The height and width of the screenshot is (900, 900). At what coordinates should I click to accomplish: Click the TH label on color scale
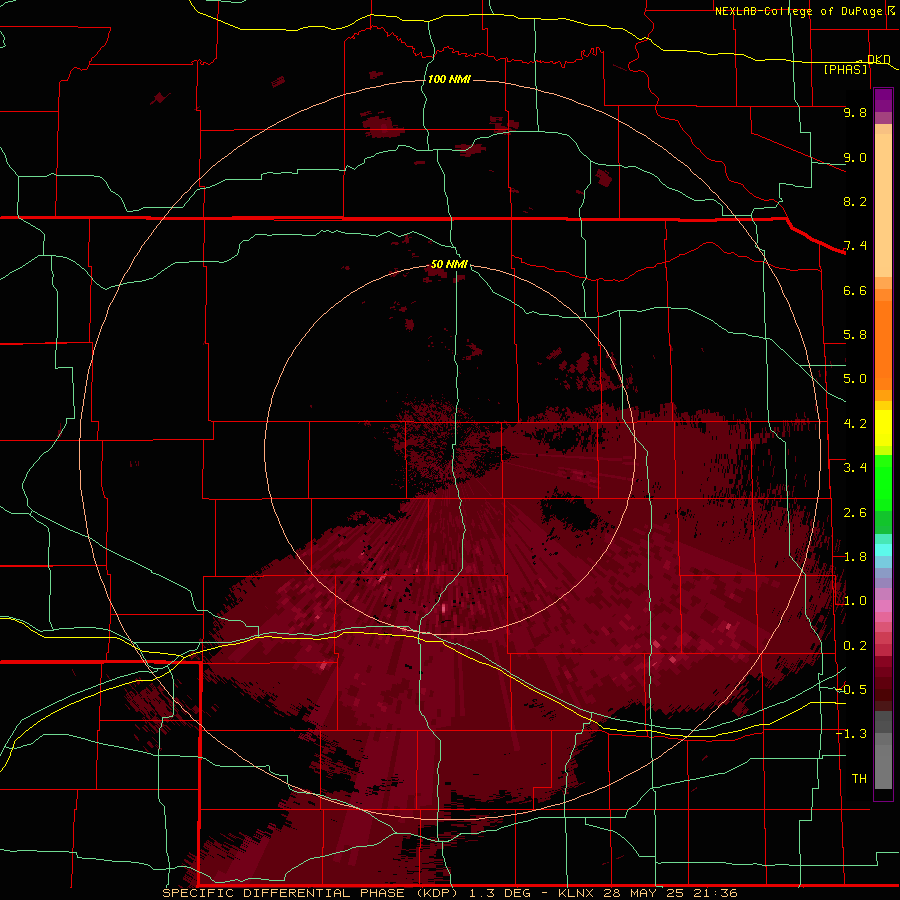[859, 779]
